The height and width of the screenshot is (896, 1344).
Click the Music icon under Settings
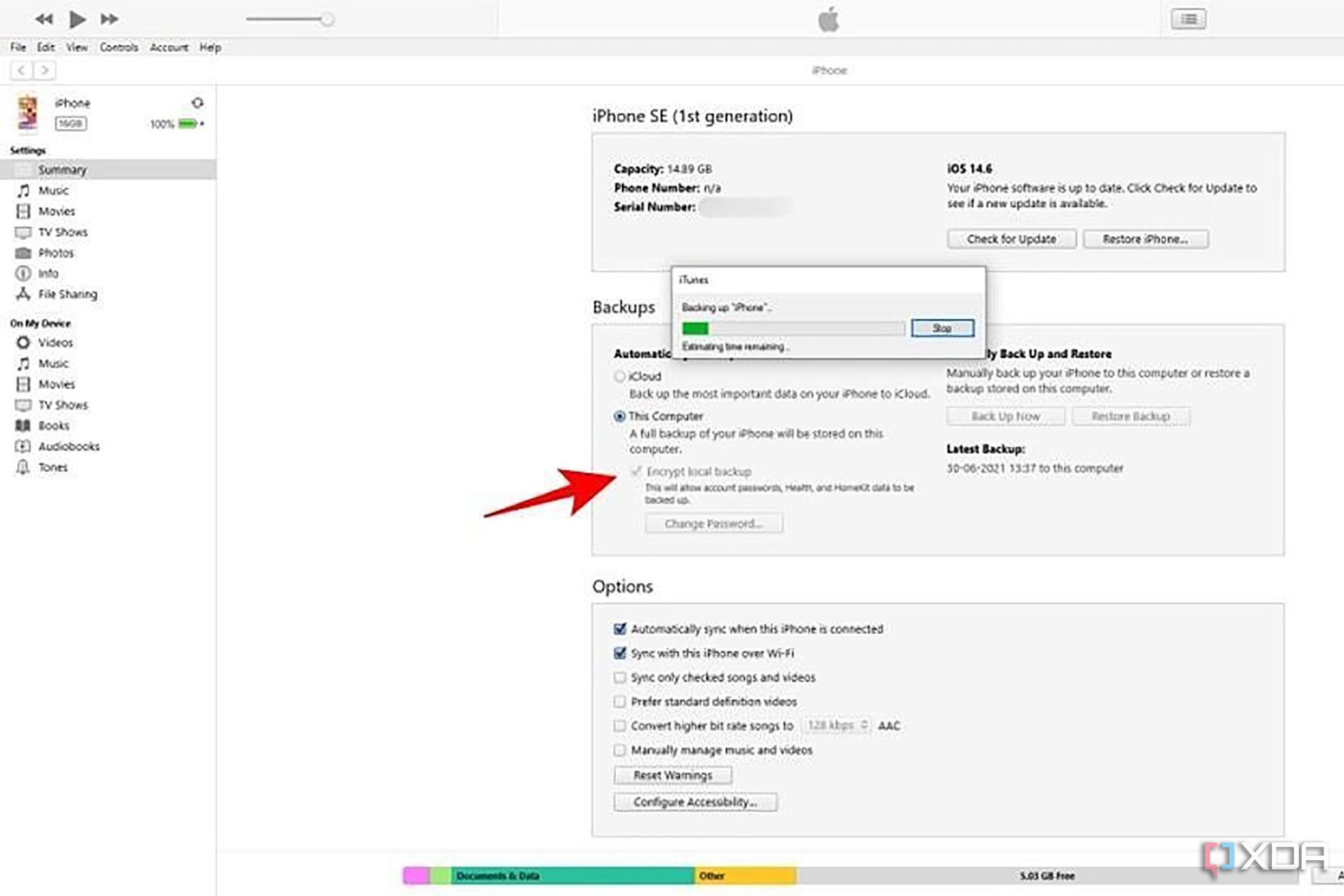[x=23, y=191]
